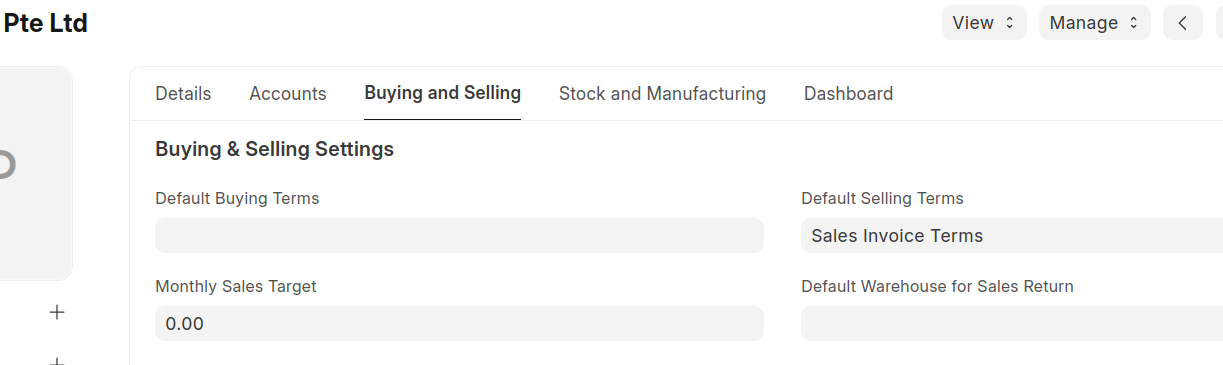The image size is (1223, 365).
Task: Go to previous record with left chevron
Action: click(x=1183, y=23)
